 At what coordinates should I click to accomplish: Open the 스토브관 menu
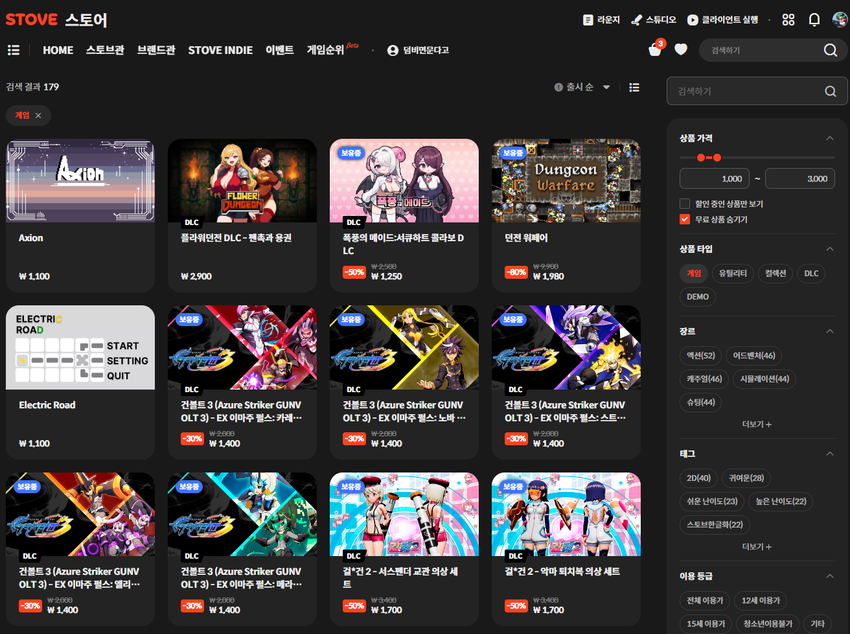pyautogui.click(x=105, y=50)
